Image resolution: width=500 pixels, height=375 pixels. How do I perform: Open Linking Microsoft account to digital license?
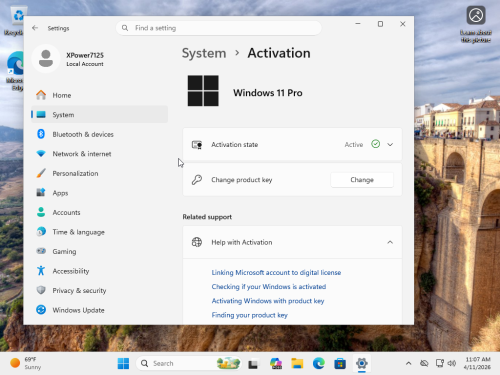pos(276,272)
